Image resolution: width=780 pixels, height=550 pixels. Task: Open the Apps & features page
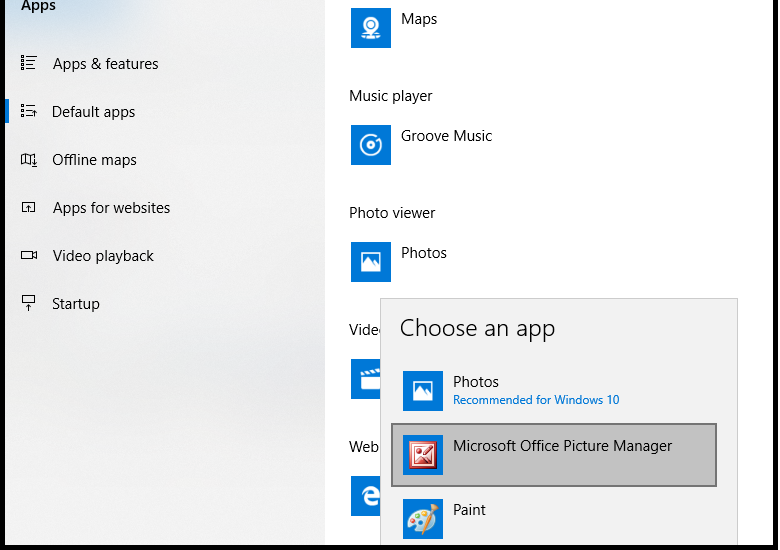coord(105,64)
